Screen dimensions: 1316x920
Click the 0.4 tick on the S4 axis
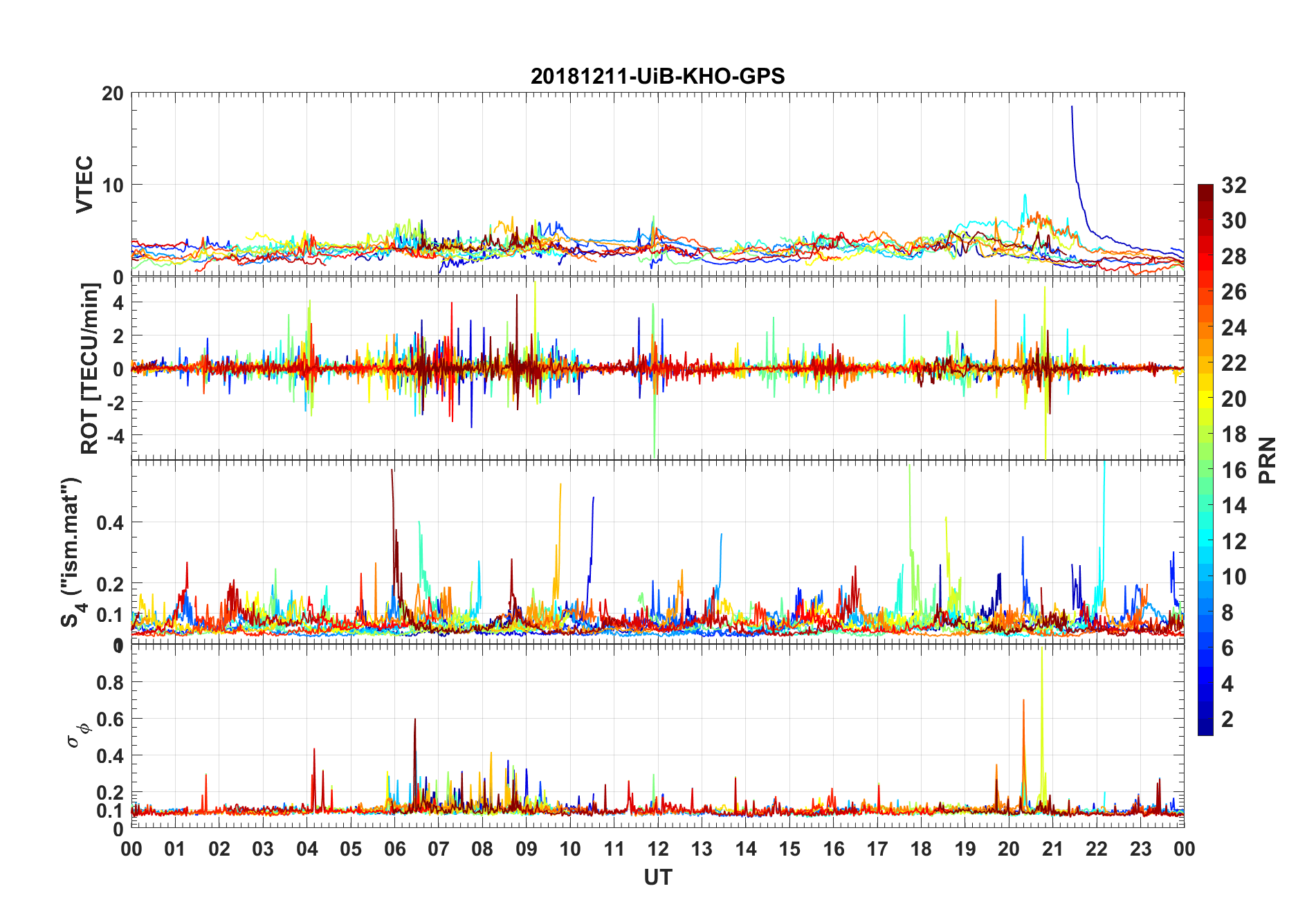[x=110, y=522]
